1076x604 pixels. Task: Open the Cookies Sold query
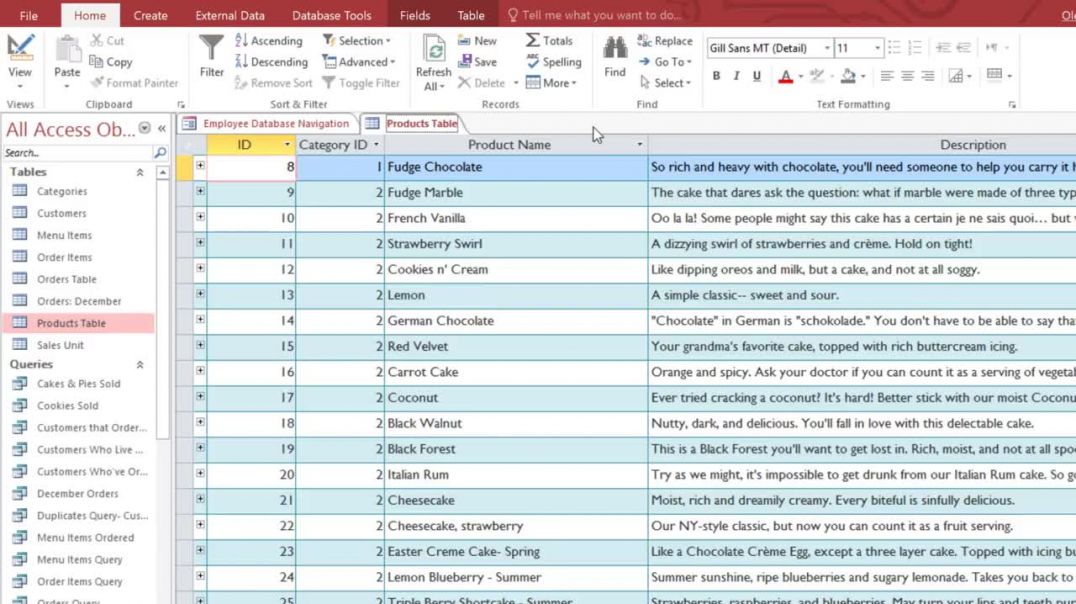67,406
